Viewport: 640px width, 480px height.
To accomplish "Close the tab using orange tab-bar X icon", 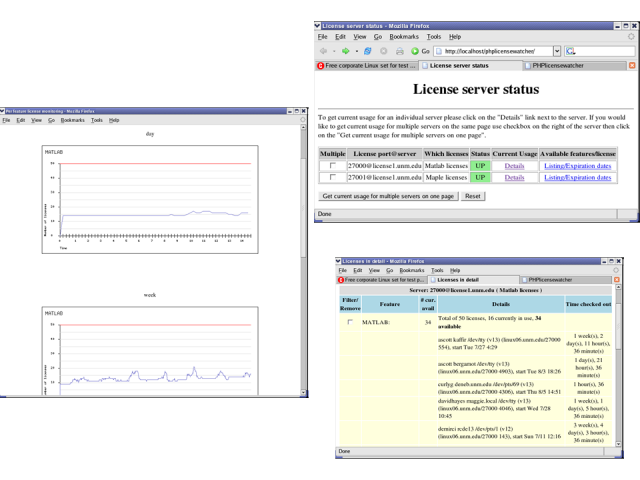I will [x=631, y=66].
